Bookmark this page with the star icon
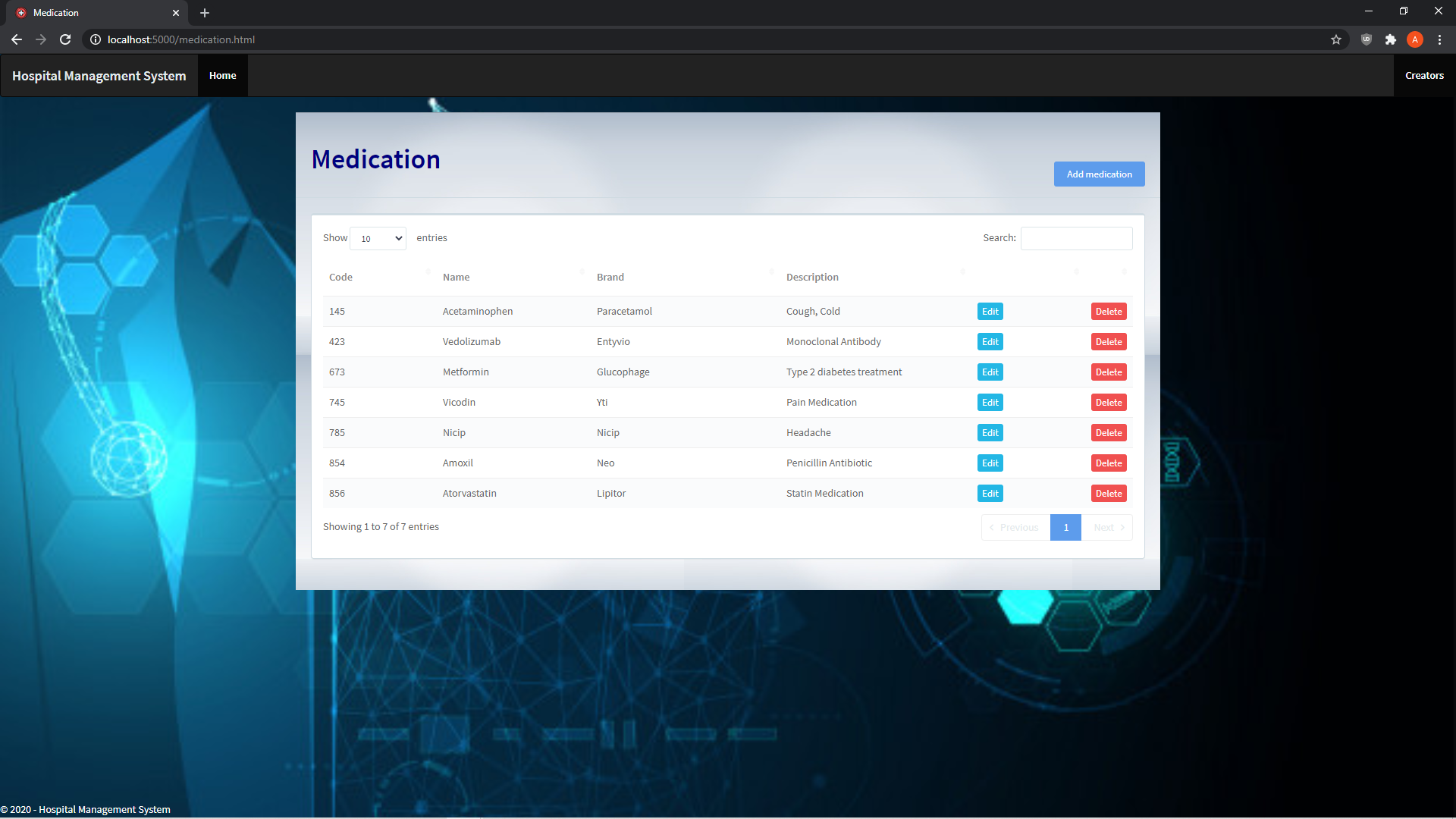The height and width of the screenshot is (819, 1456). 1335,39
